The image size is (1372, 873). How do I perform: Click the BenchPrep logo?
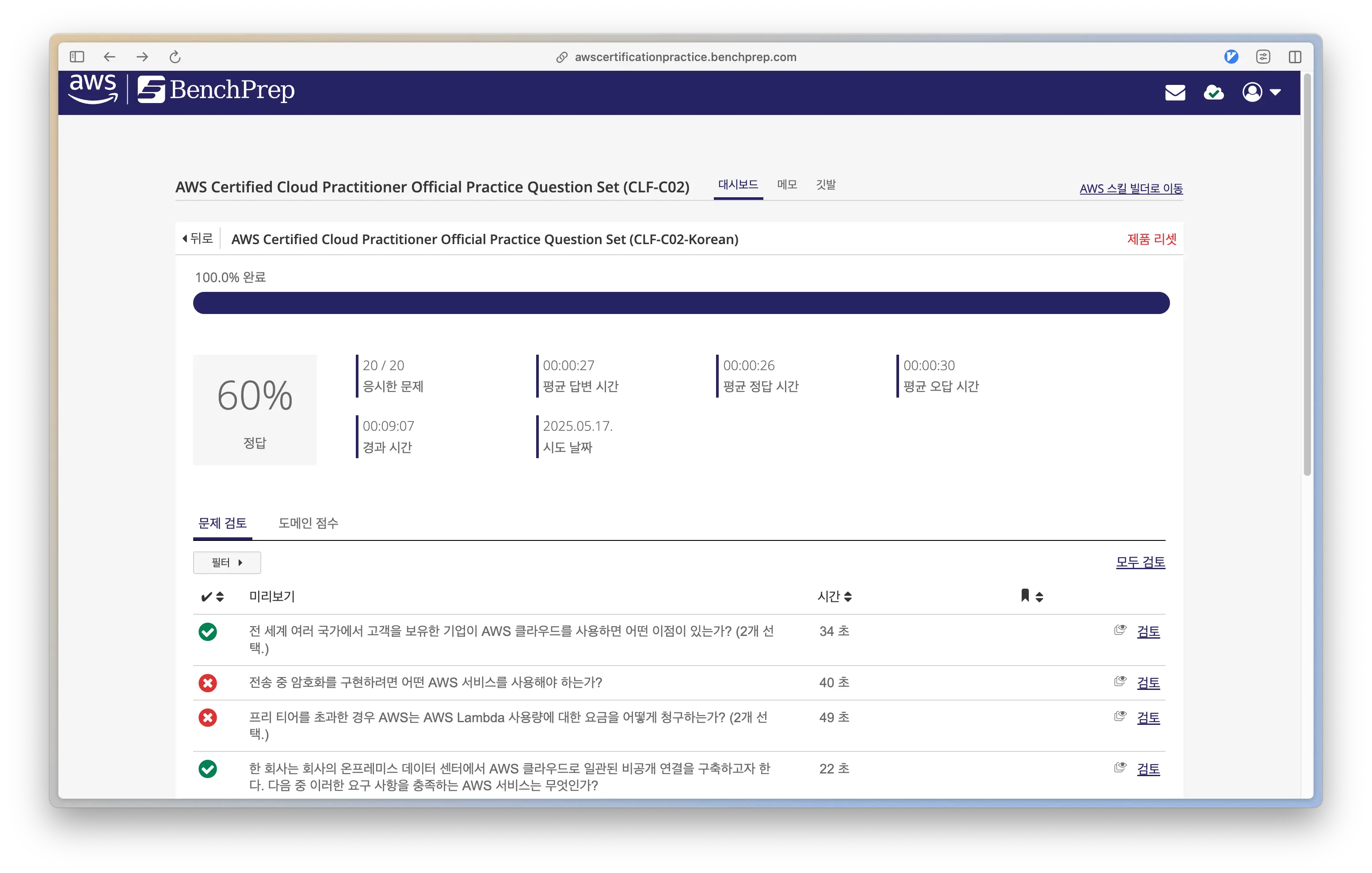(217, 90)
